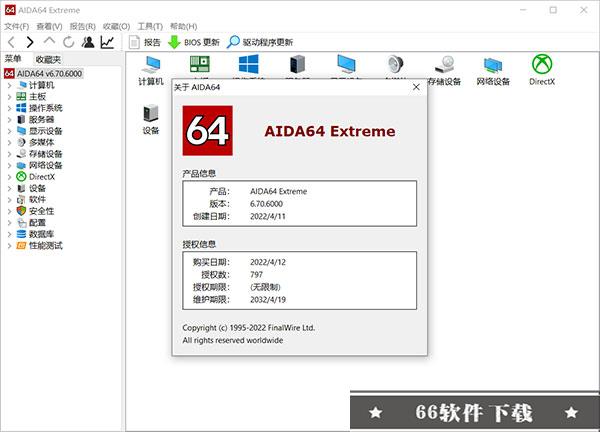Open 工具(T) menu
This screenshot has width=600, height=432.
[150, 26]
